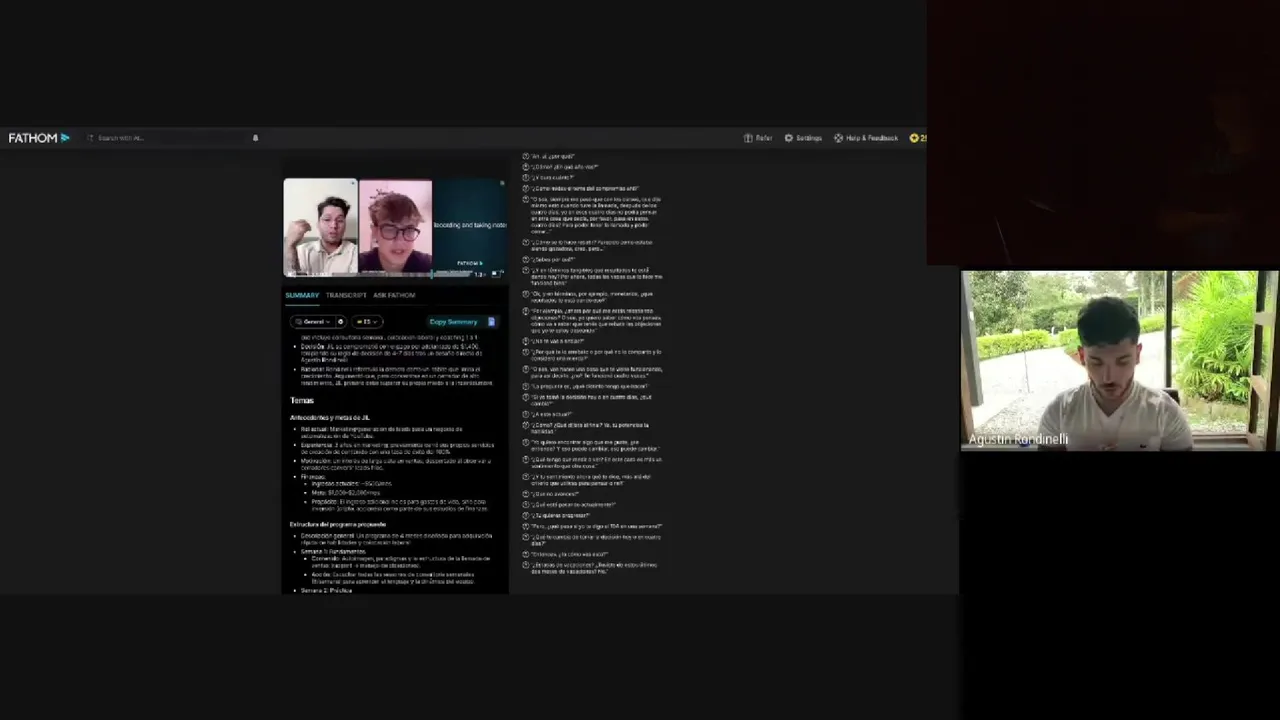Click the 'Meta: $1,000–$2,000/mes' line
Viewport: 1280px width, 720px height.
point(346,492)
